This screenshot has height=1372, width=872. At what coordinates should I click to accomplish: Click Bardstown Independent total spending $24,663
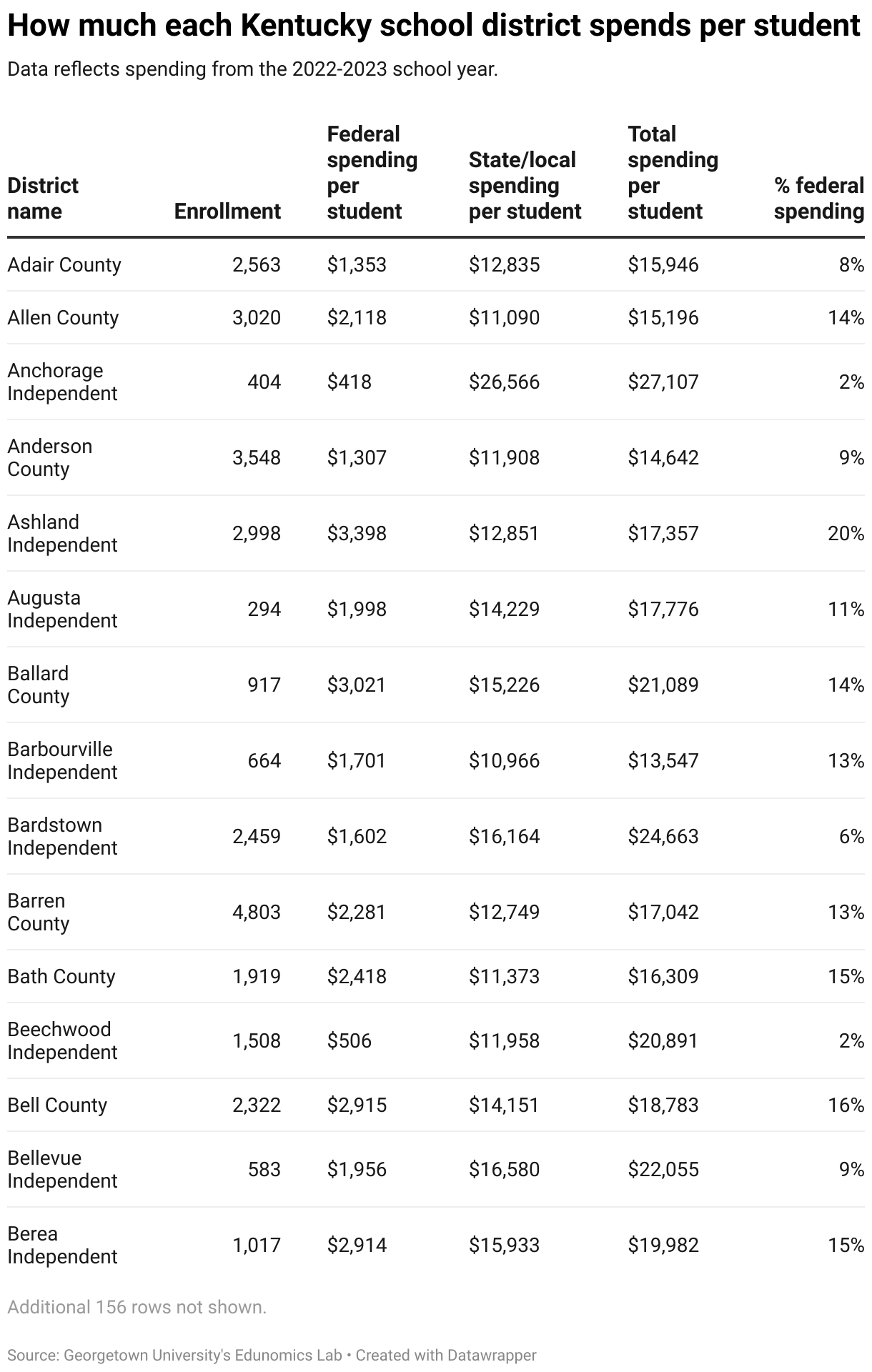[663, 836]
